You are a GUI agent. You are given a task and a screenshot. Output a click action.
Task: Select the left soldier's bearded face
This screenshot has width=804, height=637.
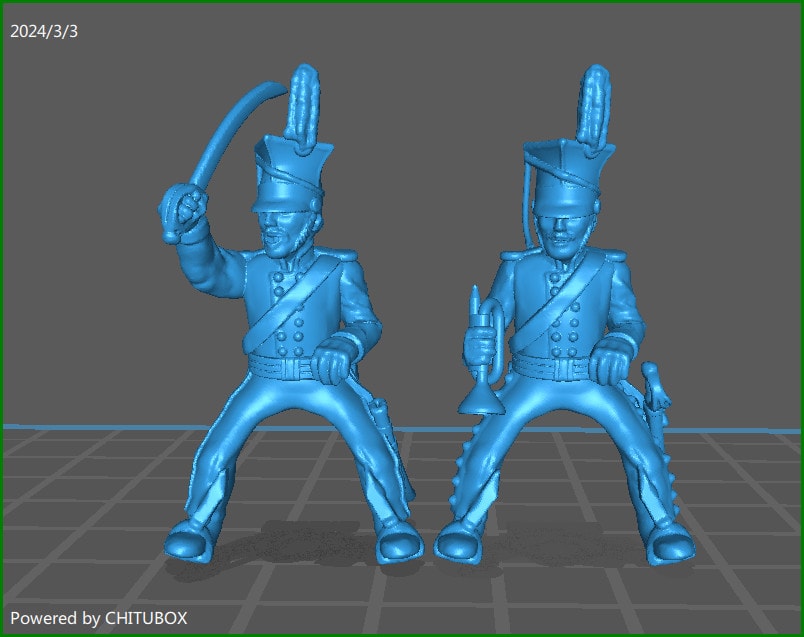point(287,232)
